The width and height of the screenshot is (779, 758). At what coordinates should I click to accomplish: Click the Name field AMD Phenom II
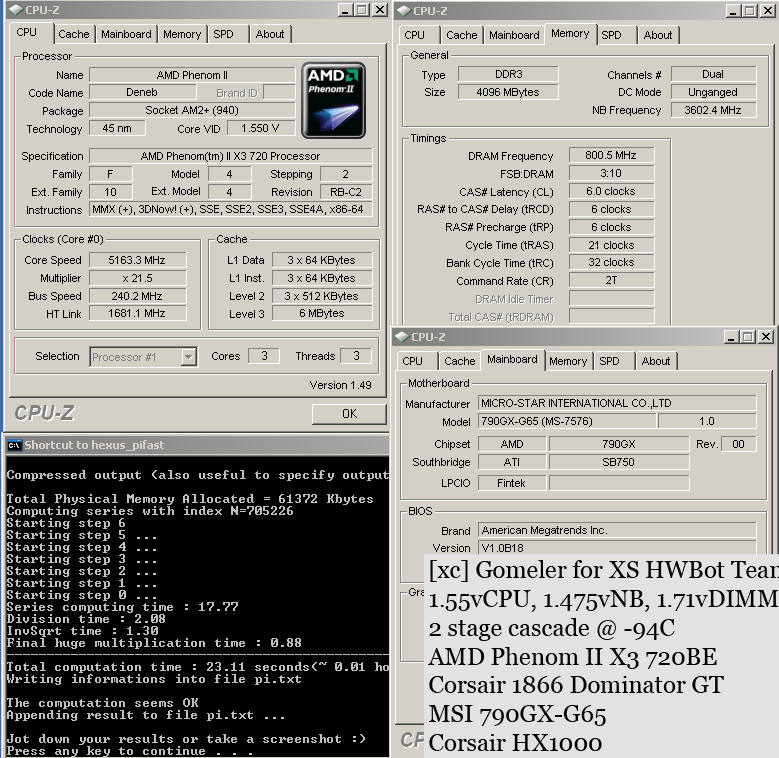[192, 75]
